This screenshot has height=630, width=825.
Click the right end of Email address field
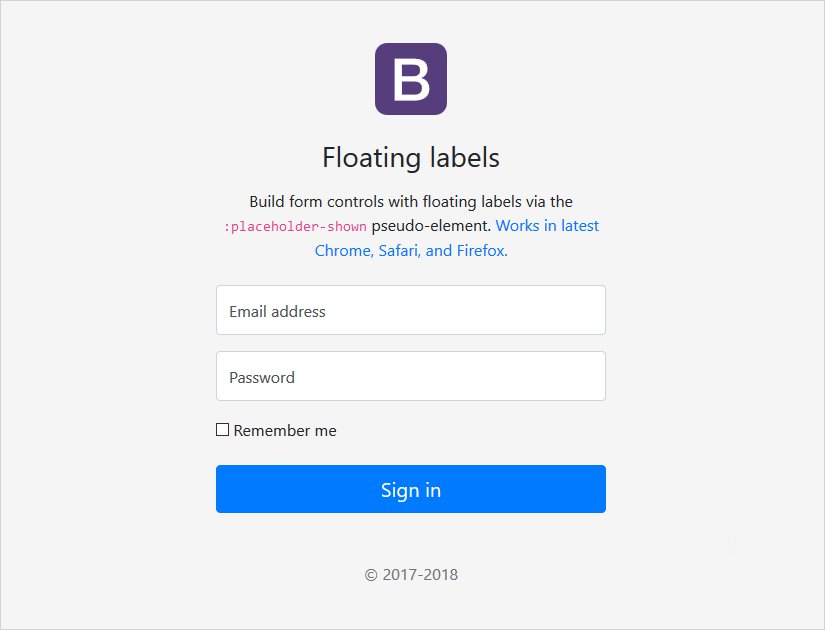tap(590, 311)
